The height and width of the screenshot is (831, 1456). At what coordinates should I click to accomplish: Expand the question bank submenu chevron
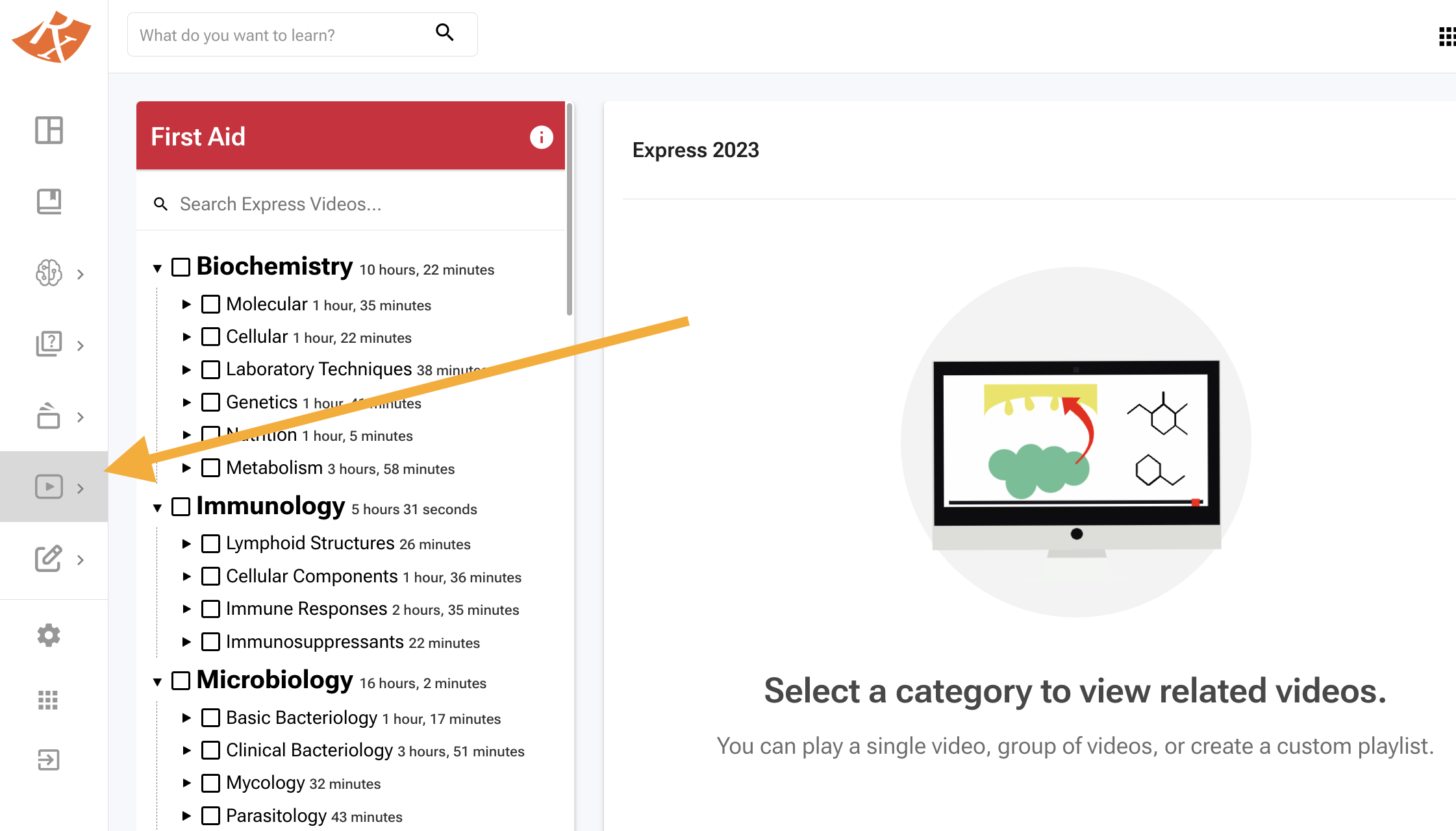pyautogui.click(x=81, y=345)
